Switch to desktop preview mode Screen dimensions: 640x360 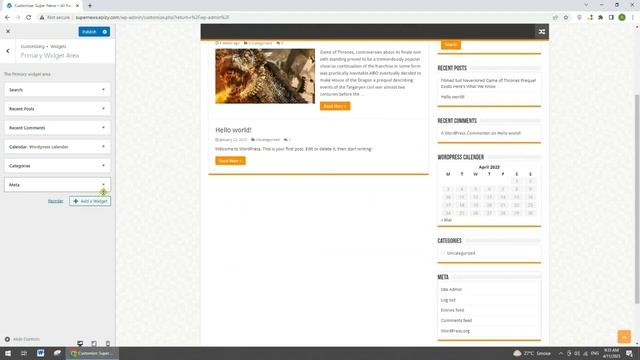click(x=80, y=343)
